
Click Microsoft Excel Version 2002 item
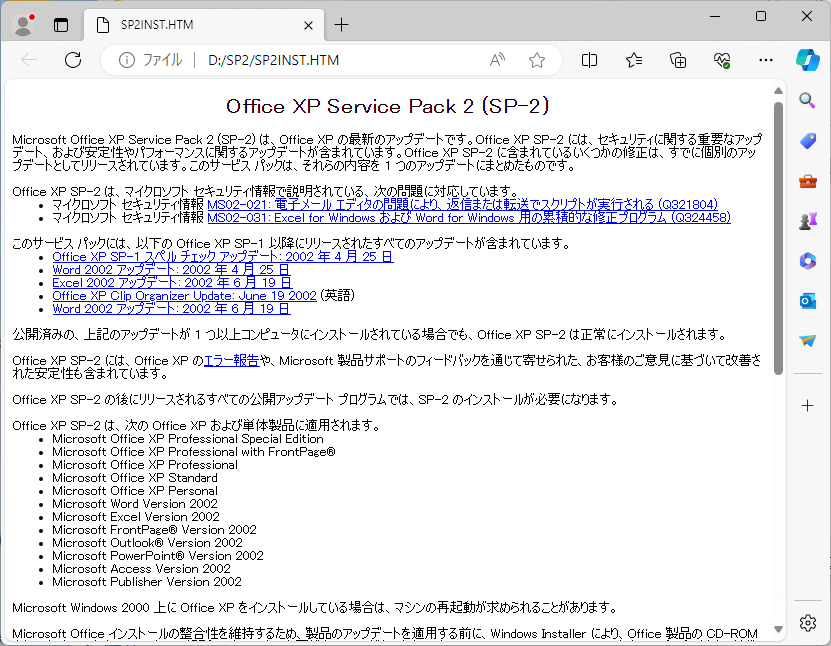tap(136, 517)
